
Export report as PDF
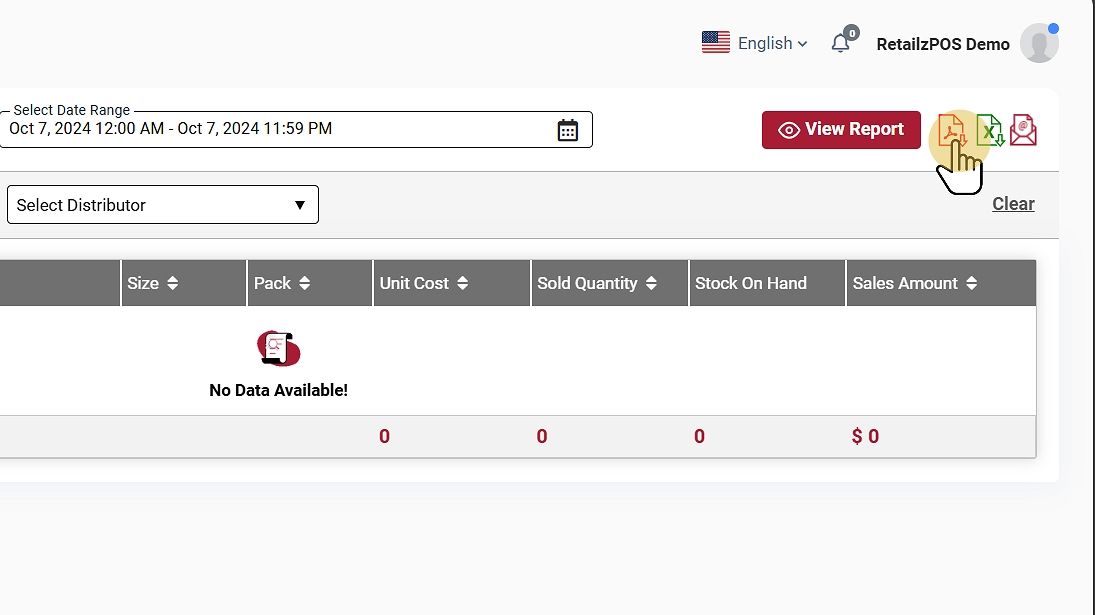952,130
